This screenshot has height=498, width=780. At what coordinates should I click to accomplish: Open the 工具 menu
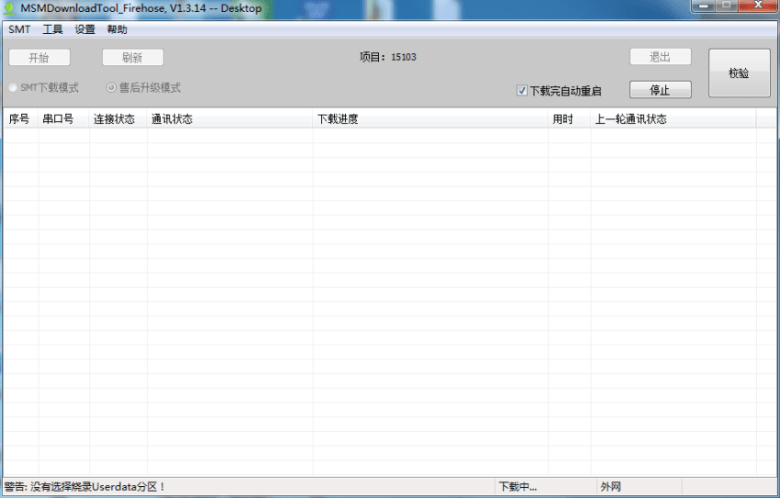coord(52,30)
